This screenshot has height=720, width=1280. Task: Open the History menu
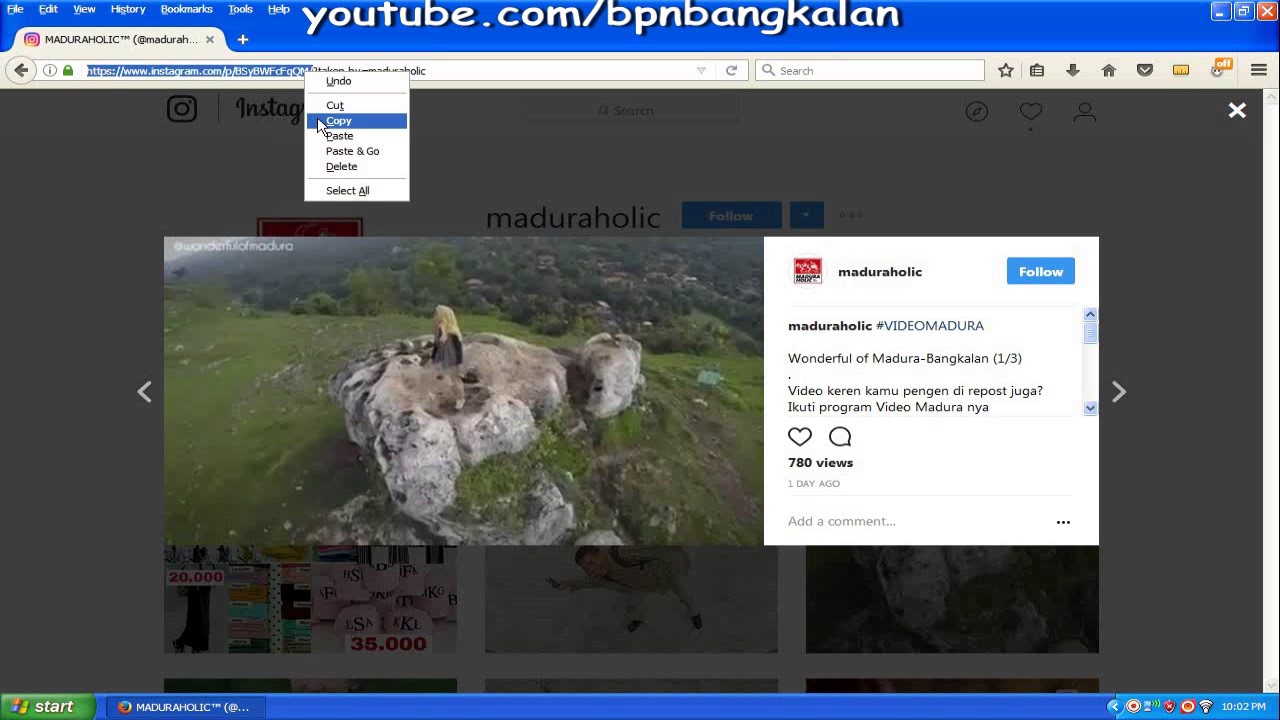tap(128, 9)
